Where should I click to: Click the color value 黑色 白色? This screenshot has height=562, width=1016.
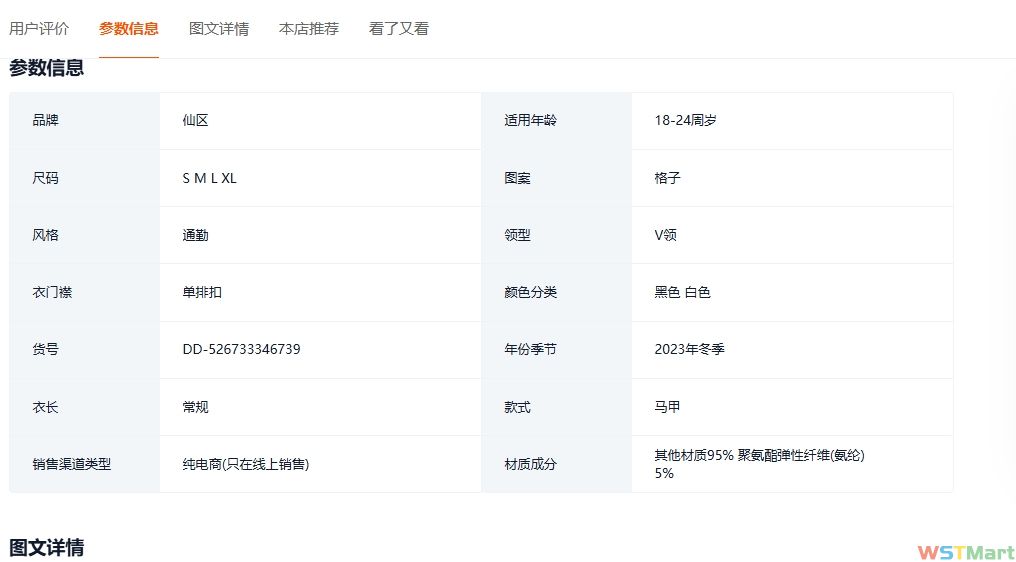[682, 293]
